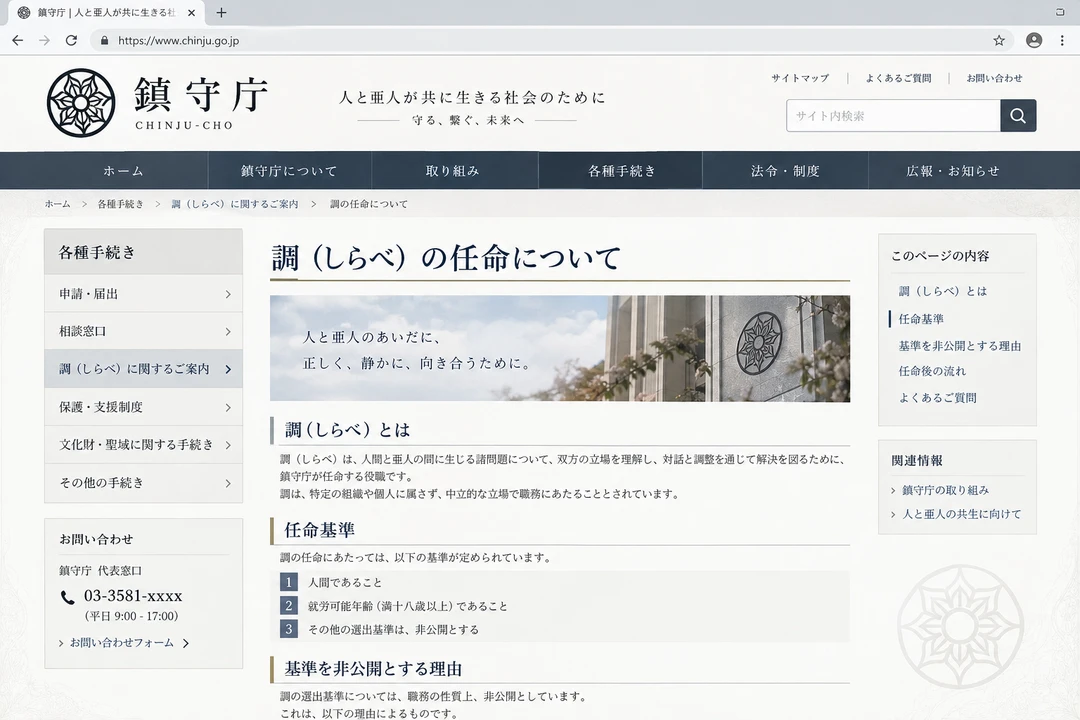Open the 法令・制度 navigation menu

pyautogui.click(x=785, y=171)
